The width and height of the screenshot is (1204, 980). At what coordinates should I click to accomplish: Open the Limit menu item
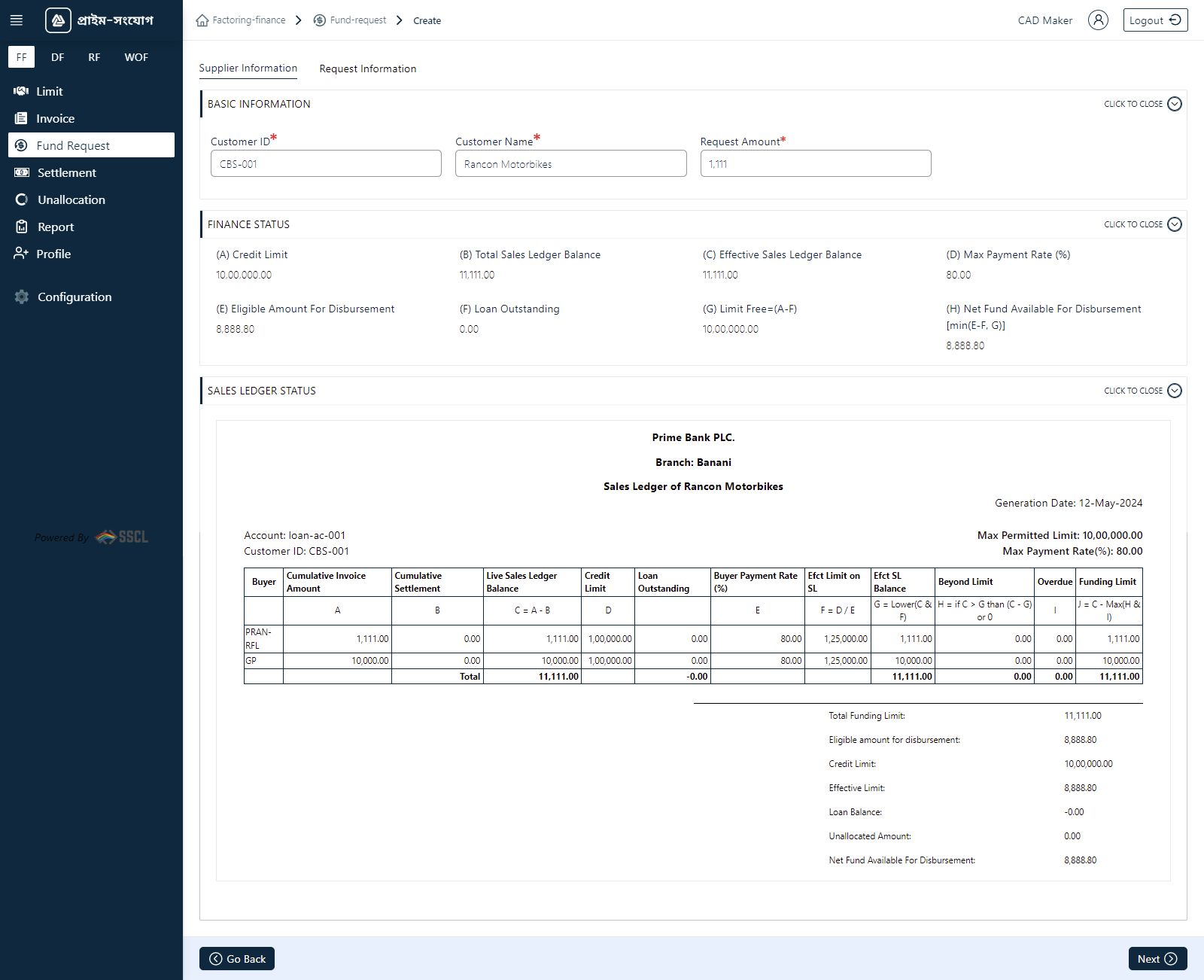click(91, 91)
